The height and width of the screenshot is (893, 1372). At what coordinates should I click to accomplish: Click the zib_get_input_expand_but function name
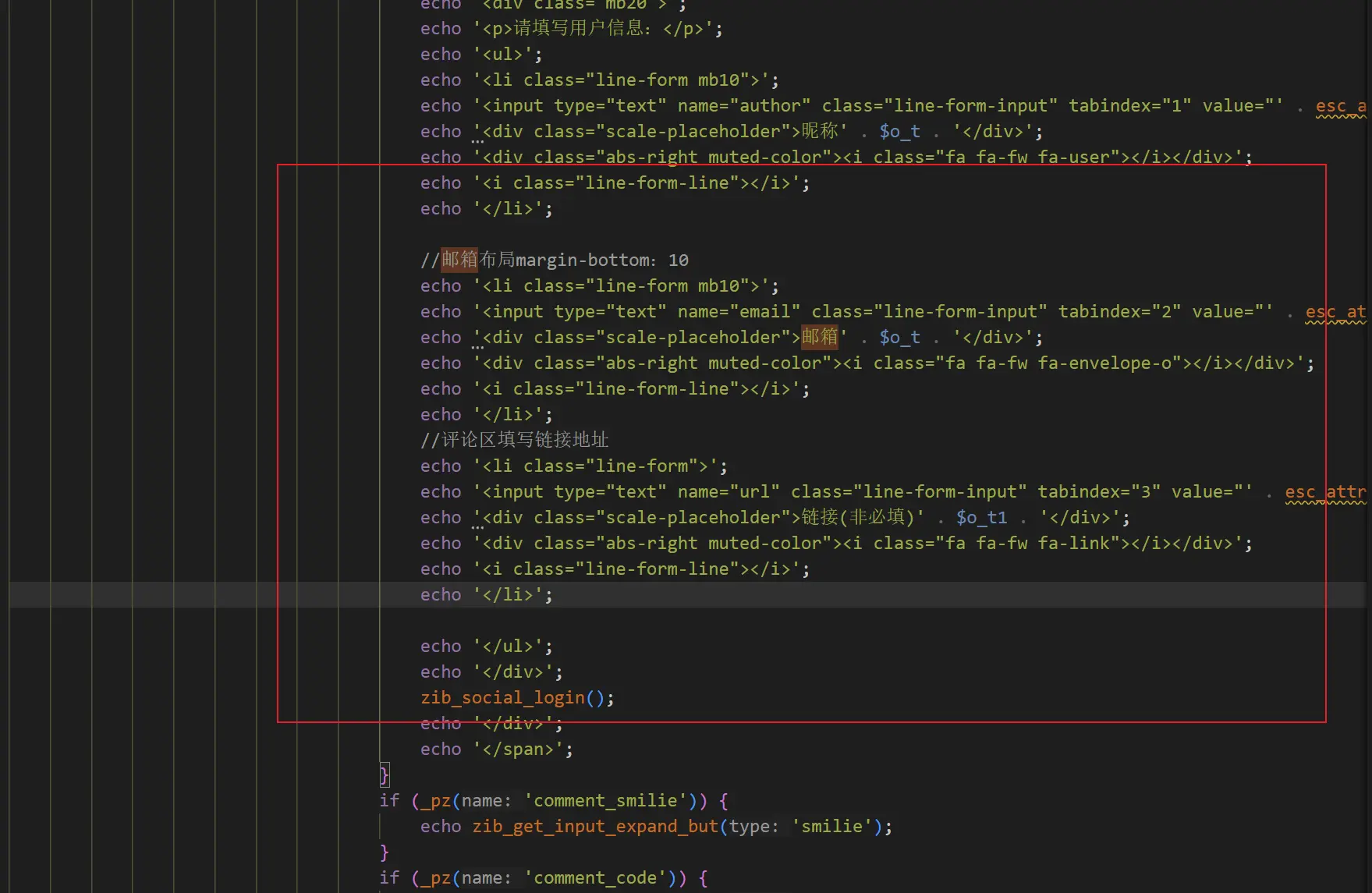pyautogui.click(x=594, y=826)
